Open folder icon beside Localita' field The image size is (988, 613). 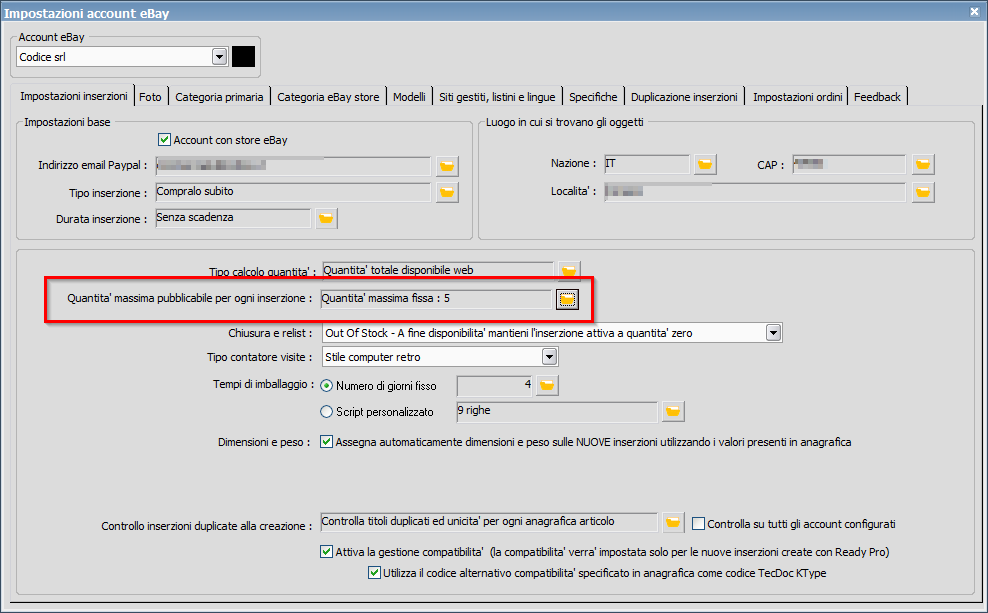tap(922, 192)
